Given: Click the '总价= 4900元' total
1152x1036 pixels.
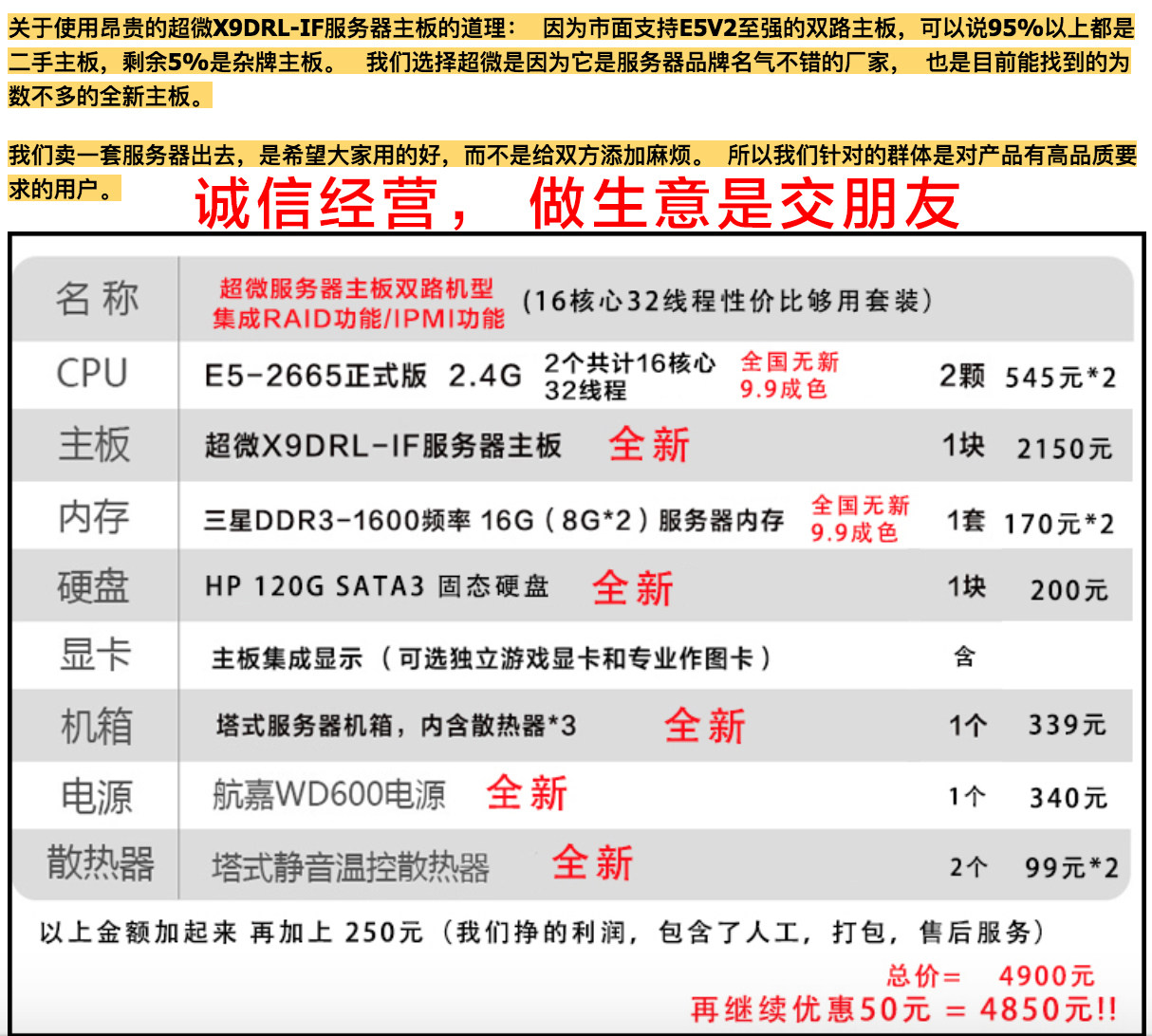Looking at the screenshot, I should 991,975.
